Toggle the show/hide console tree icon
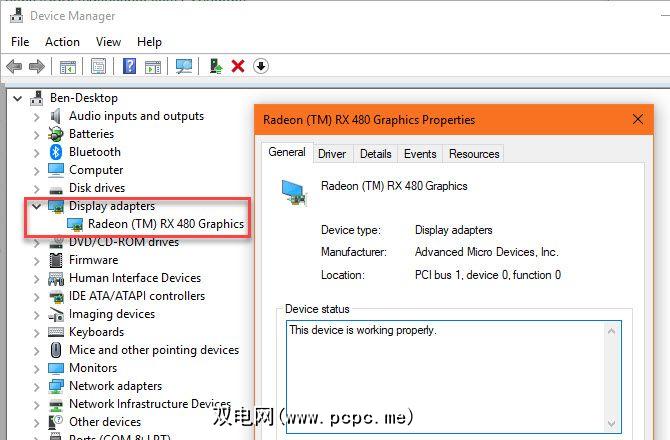This screenshot has height=440, width=670. pyautogui.click(x=68, y=66)
